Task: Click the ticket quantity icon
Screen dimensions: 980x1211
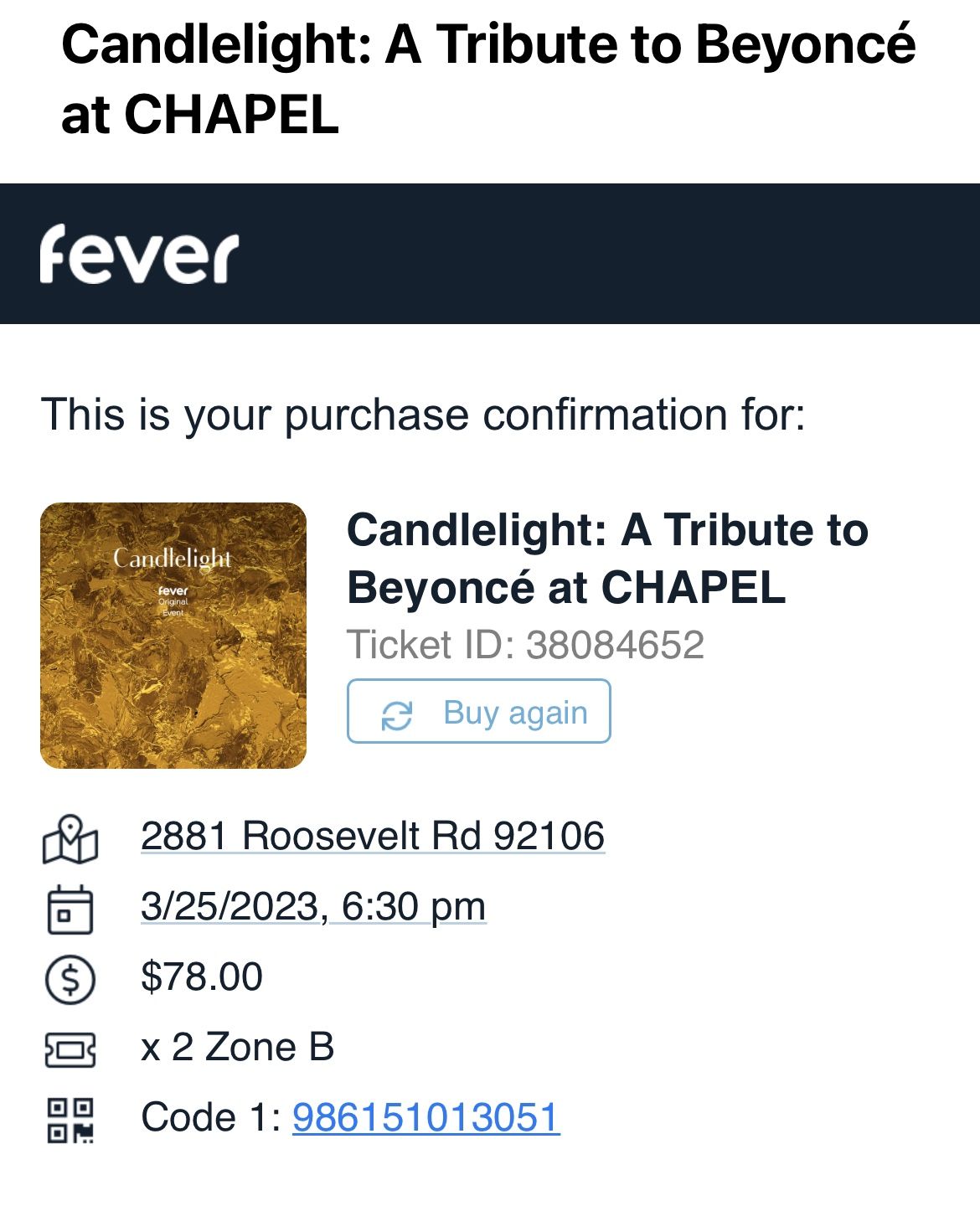Action: pyautogui.click(x=70, y=1049)
